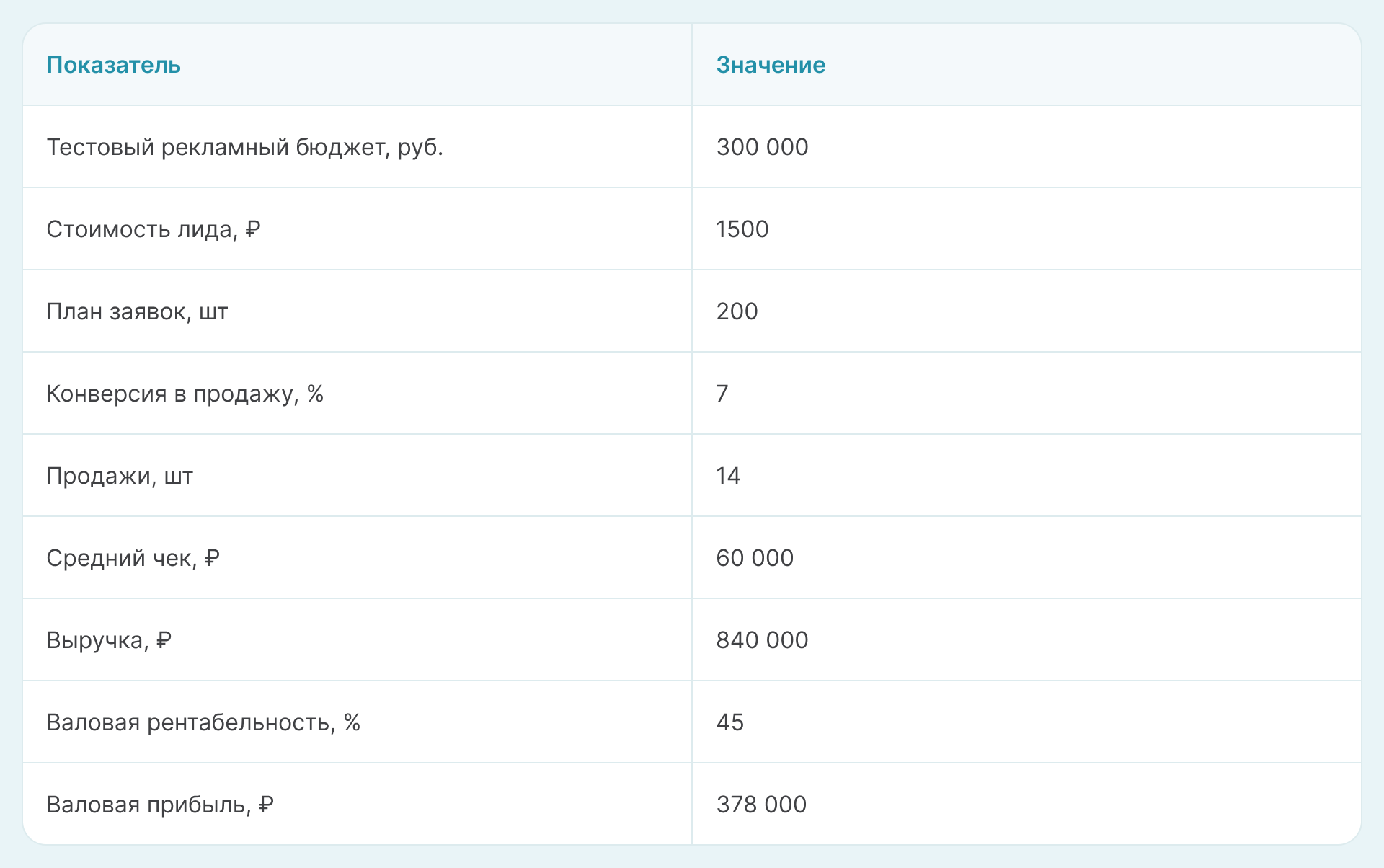Image resolution: width=1384 pixels, height=868 pixels.
Task: Click the profitability value '45'
Action: pyautogui.click(x=730, y=722)
